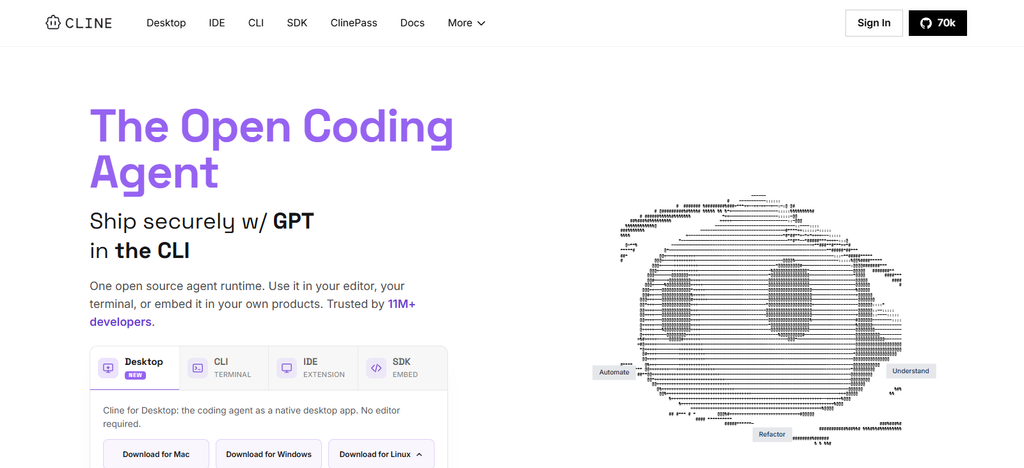Open Docs in the navigation bar
Screen dimensions: 1024x468
(412, 23)
